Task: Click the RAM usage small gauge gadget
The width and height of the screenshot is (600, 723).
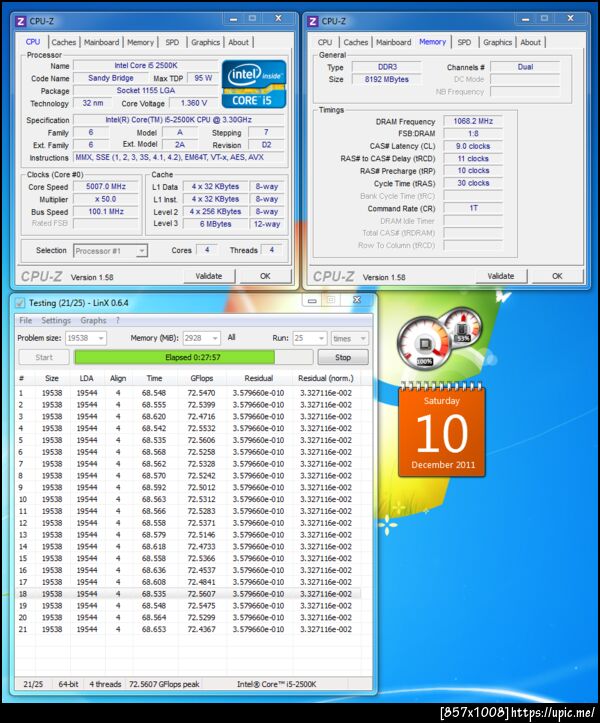Action: [x=462, y=328]
